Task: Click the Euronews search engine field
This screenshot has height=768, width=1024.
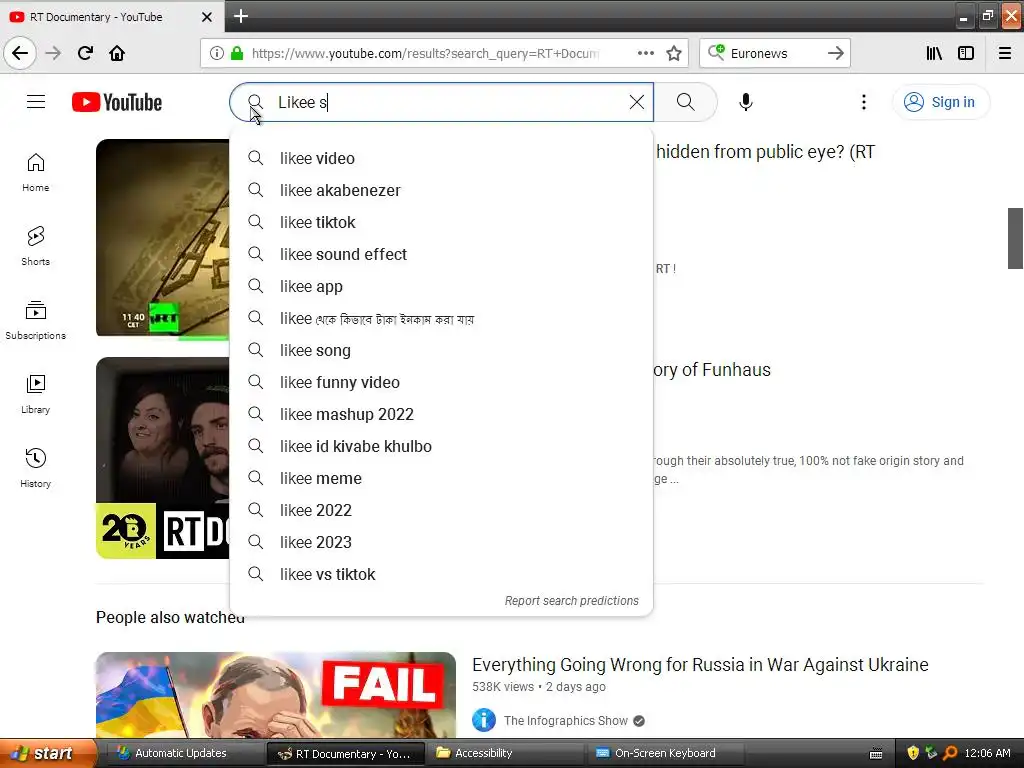Action: point(774,53)
